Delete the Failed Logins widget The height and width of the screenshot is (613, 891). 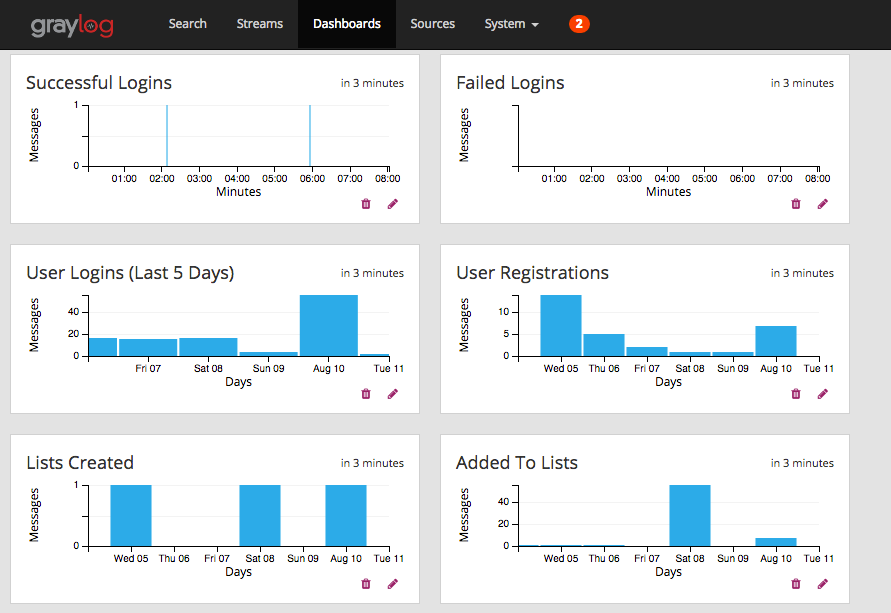pos(796,204)
